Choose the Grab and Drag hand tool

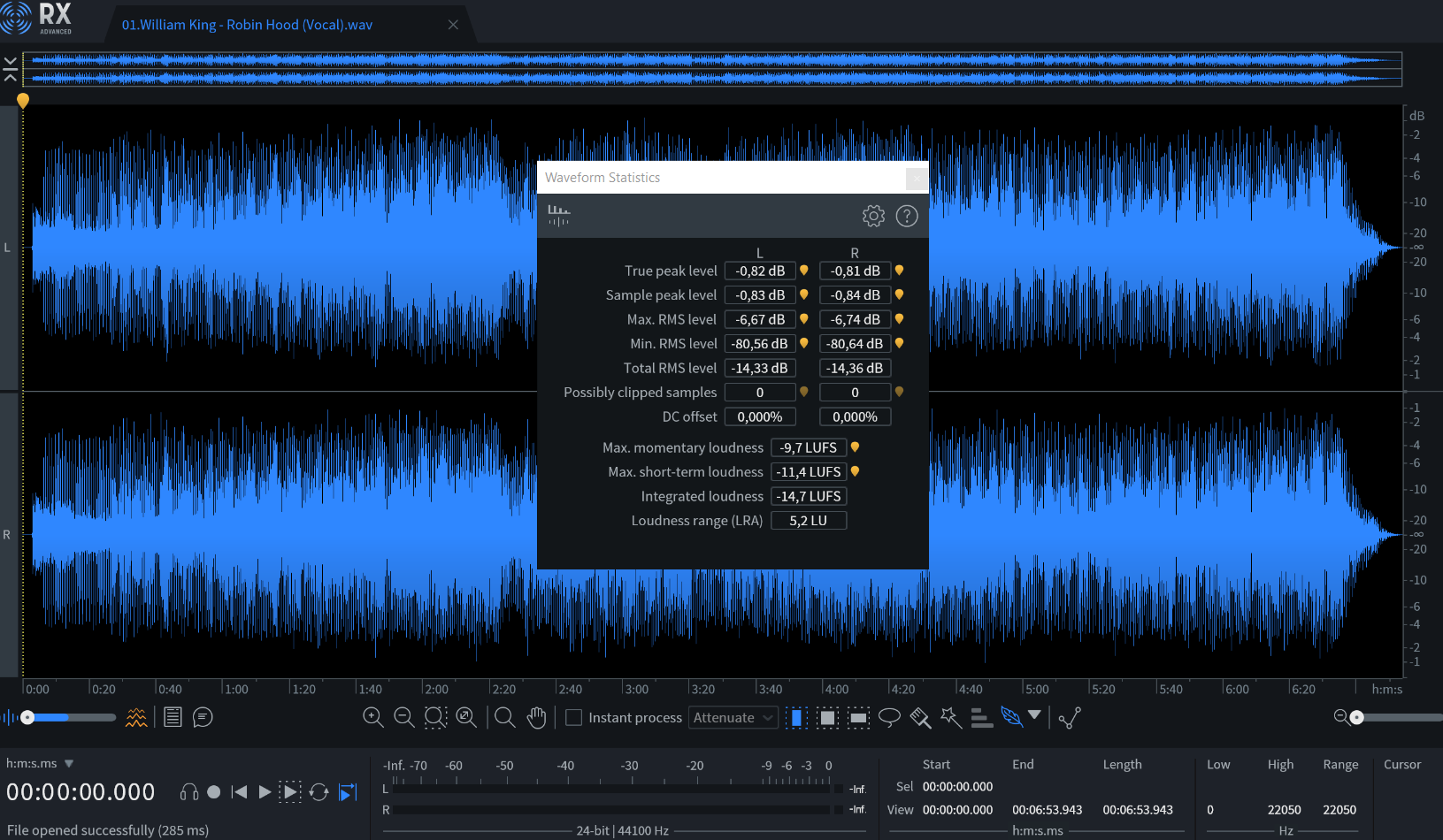536,718
